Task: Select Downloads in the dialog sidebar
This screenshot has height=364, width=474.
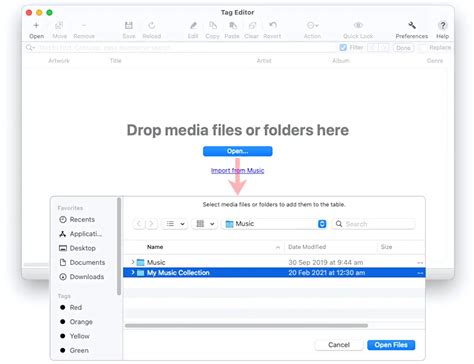Action: (82, 277)
